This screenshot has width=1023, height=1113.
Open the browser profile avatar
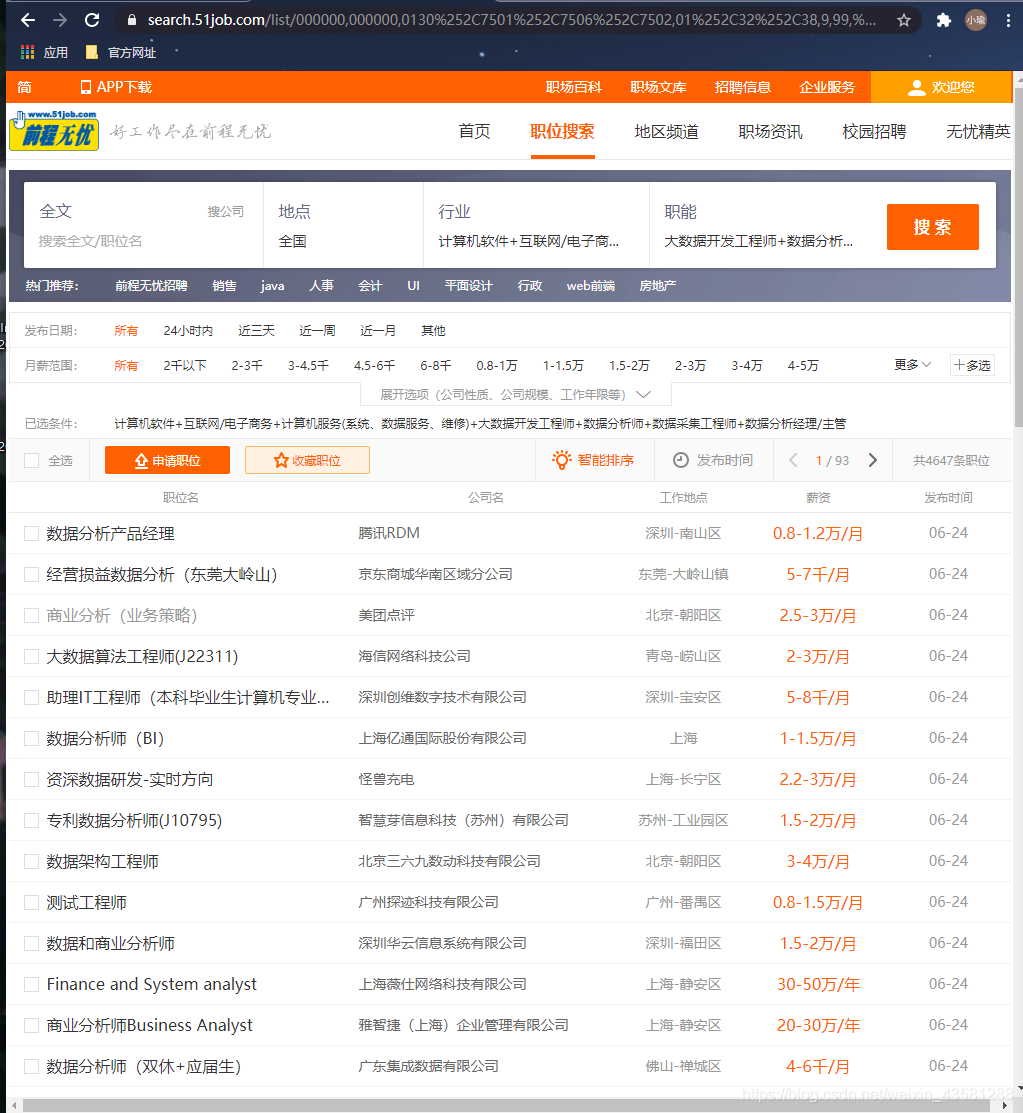[x=975, y=20]
